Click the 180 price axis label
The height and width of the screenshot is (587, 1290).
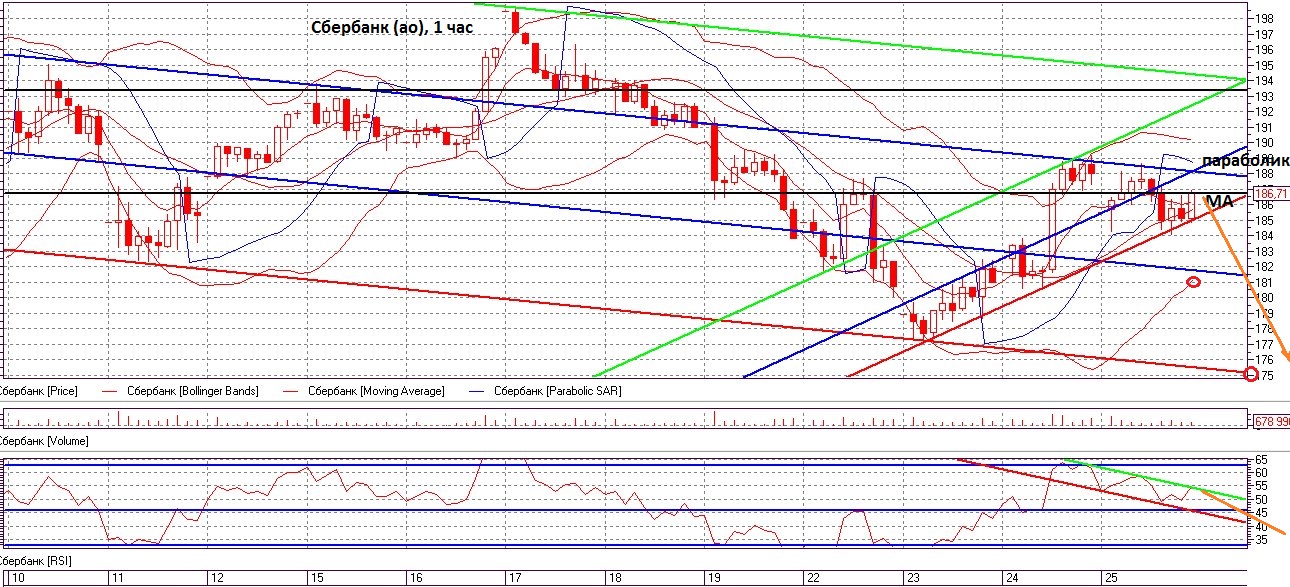pos(1265,297)
